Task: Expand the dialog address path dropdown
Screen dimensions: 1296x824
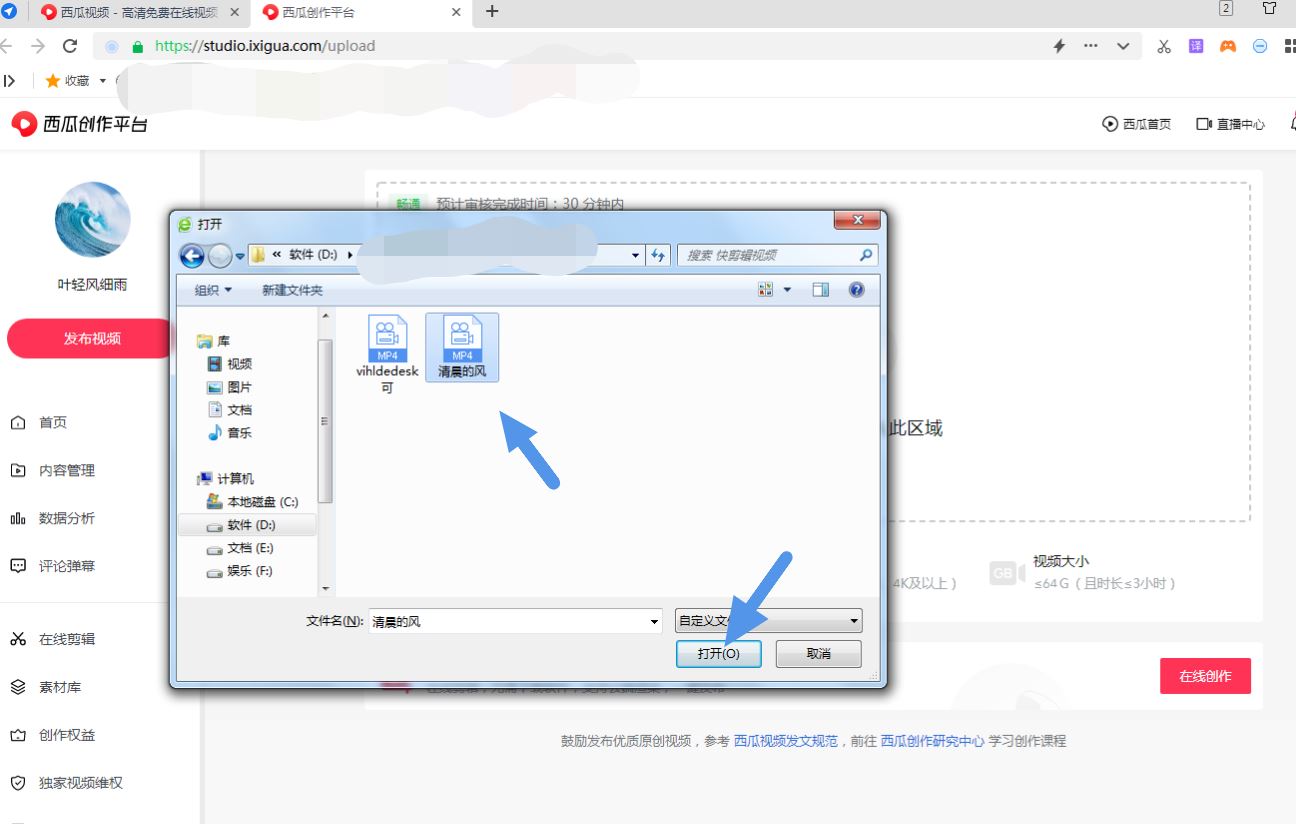Action: [636, 255]
